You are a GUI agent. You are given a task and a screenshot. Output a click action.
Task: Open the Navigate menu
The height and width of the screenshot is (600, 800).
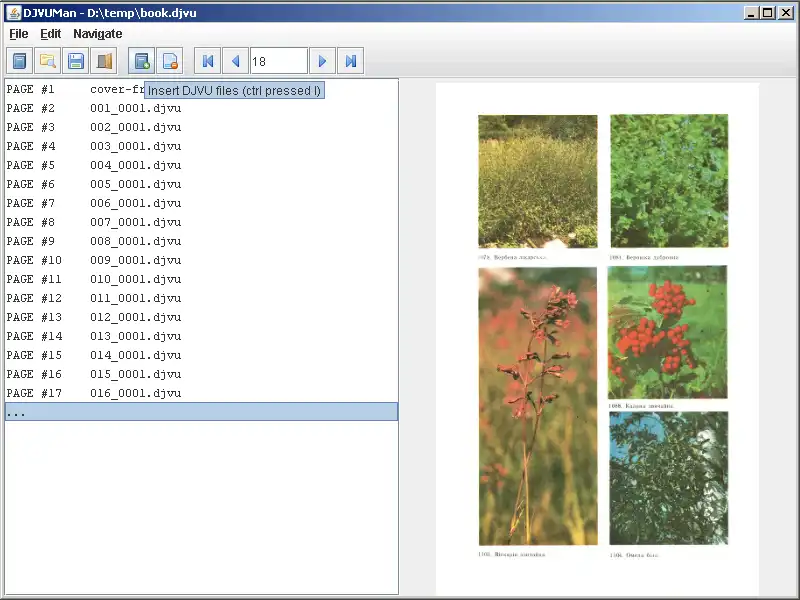97,34
